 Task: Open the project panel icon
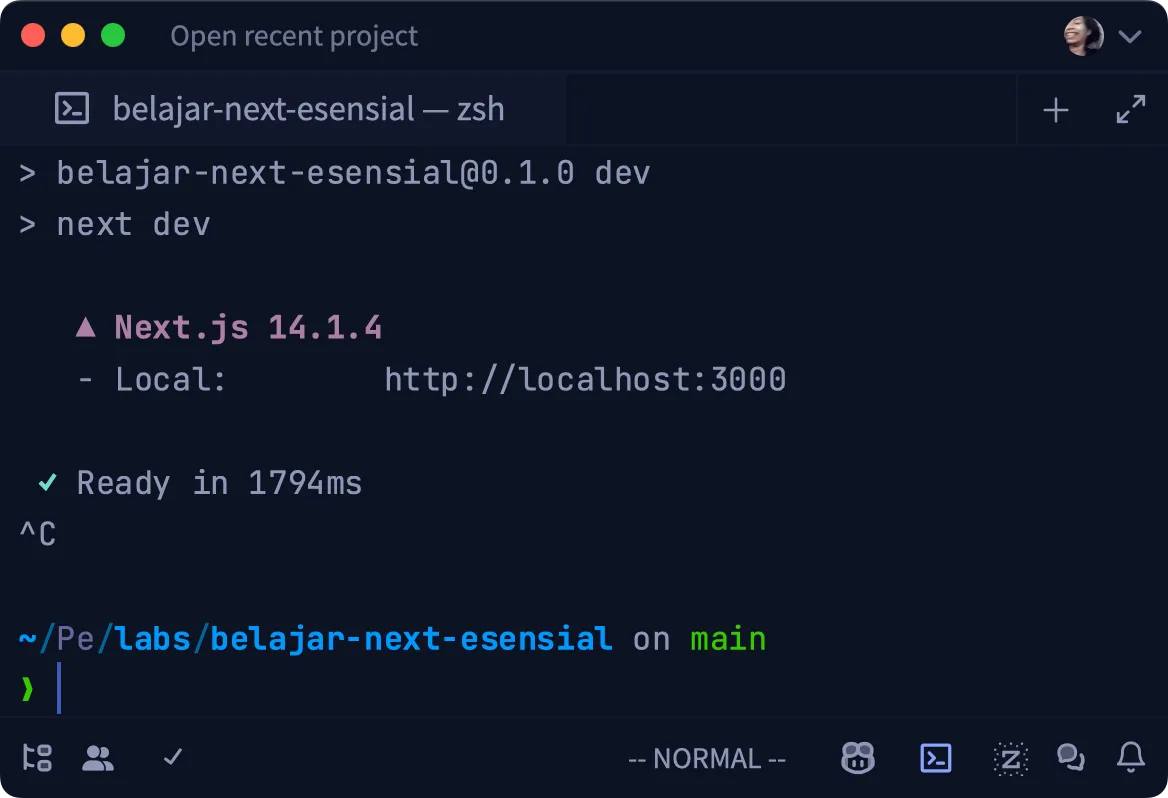(37, 758)
